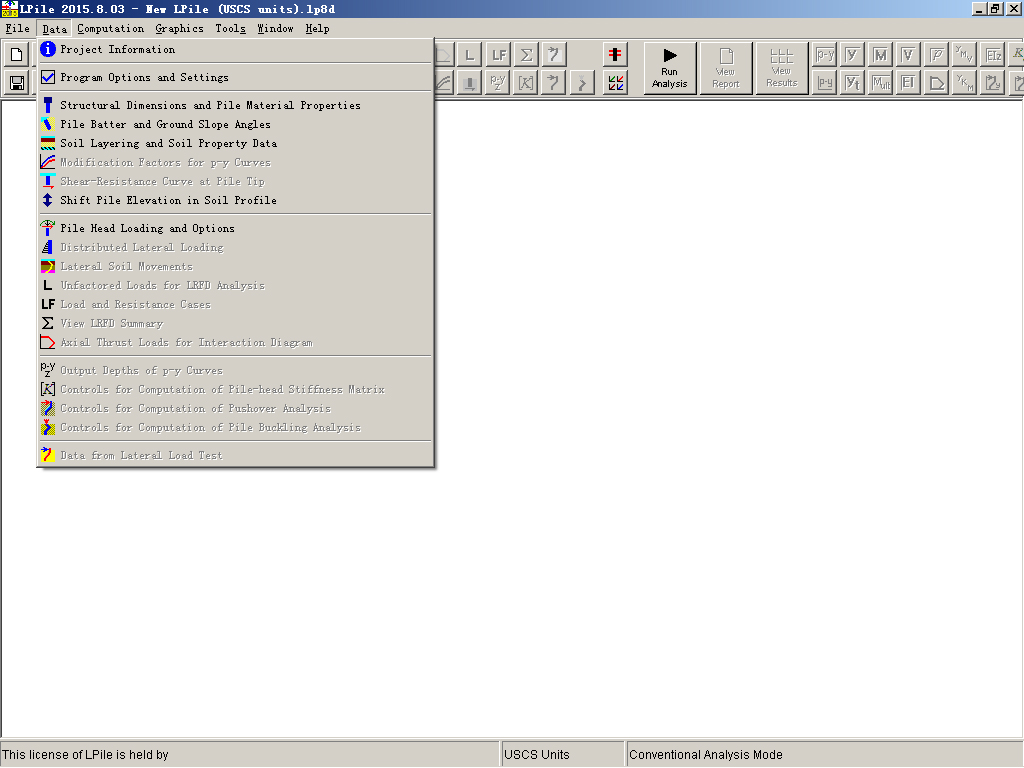Open Program Options and Settings
1024x768 pixels.
point(235,78)
